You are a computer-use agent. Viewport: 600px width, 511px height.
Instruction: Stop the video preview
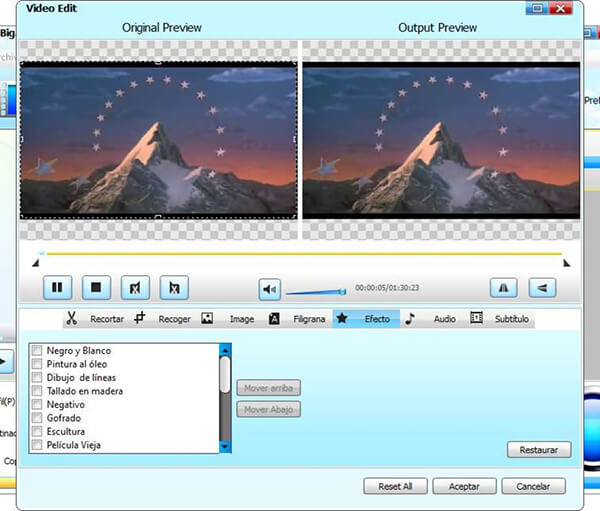(x=96, y=288)
